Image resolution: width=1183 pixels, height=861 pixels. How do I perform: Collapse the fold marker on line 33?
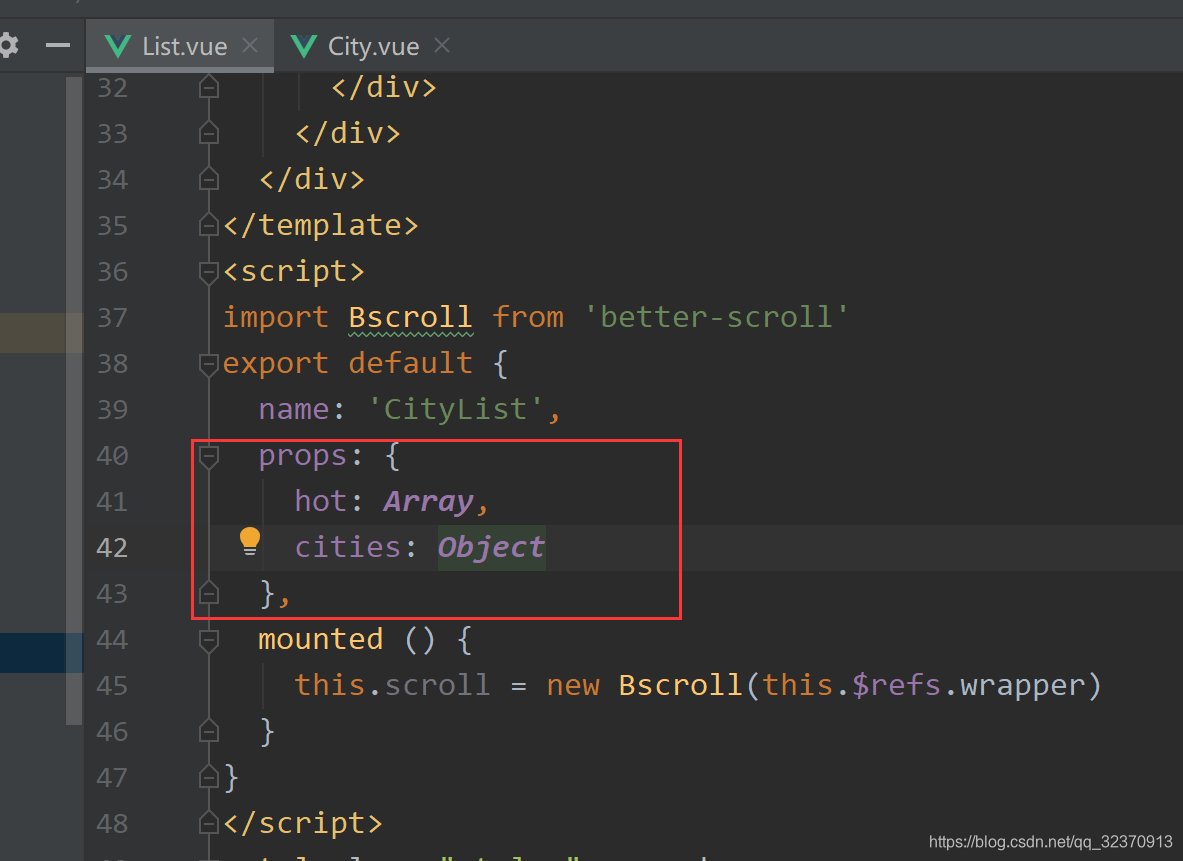pyautogui.click(x=209, y=133)
